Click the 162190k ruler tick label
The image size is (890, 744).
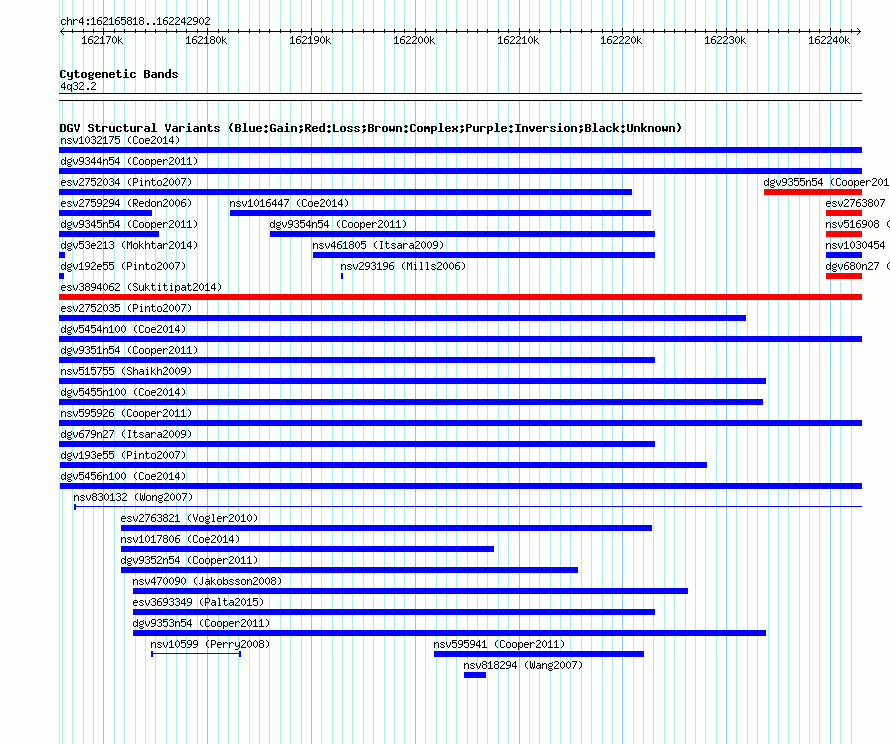coord(310,40)
